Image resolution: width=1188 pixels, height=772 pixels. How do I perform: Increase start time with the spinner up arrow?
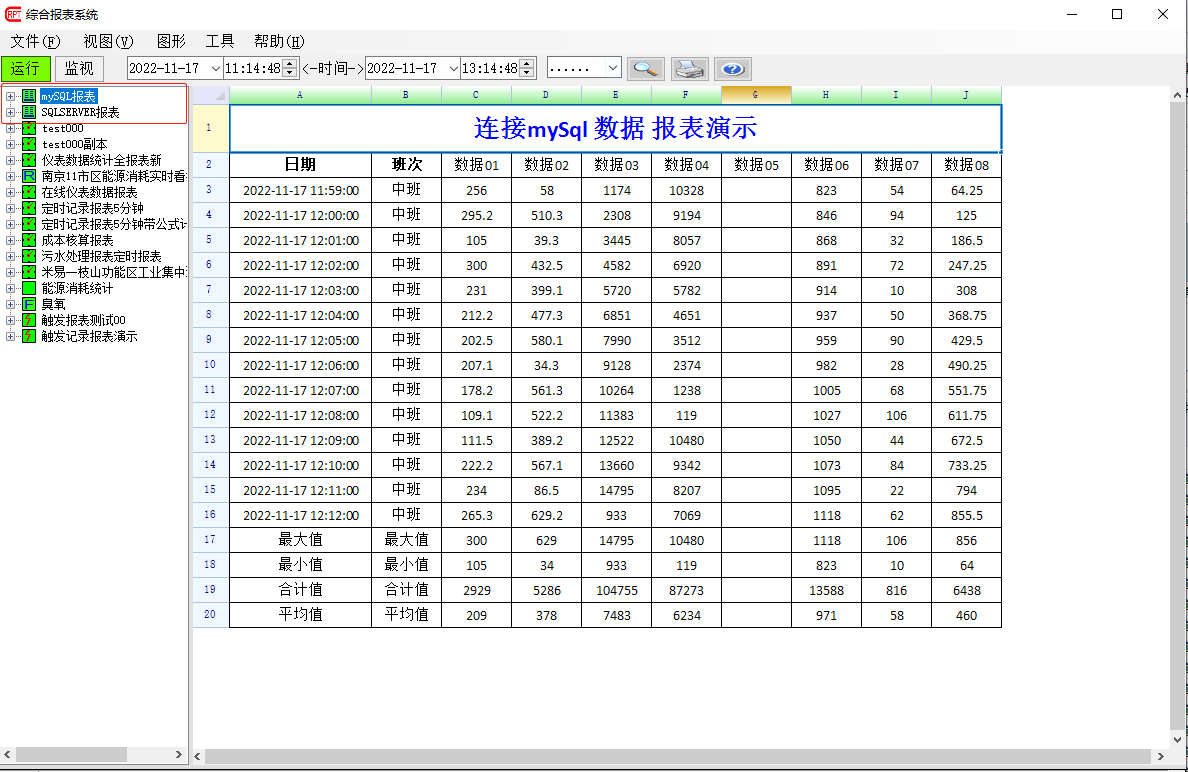pyautogui.click(x=290, y=63)
